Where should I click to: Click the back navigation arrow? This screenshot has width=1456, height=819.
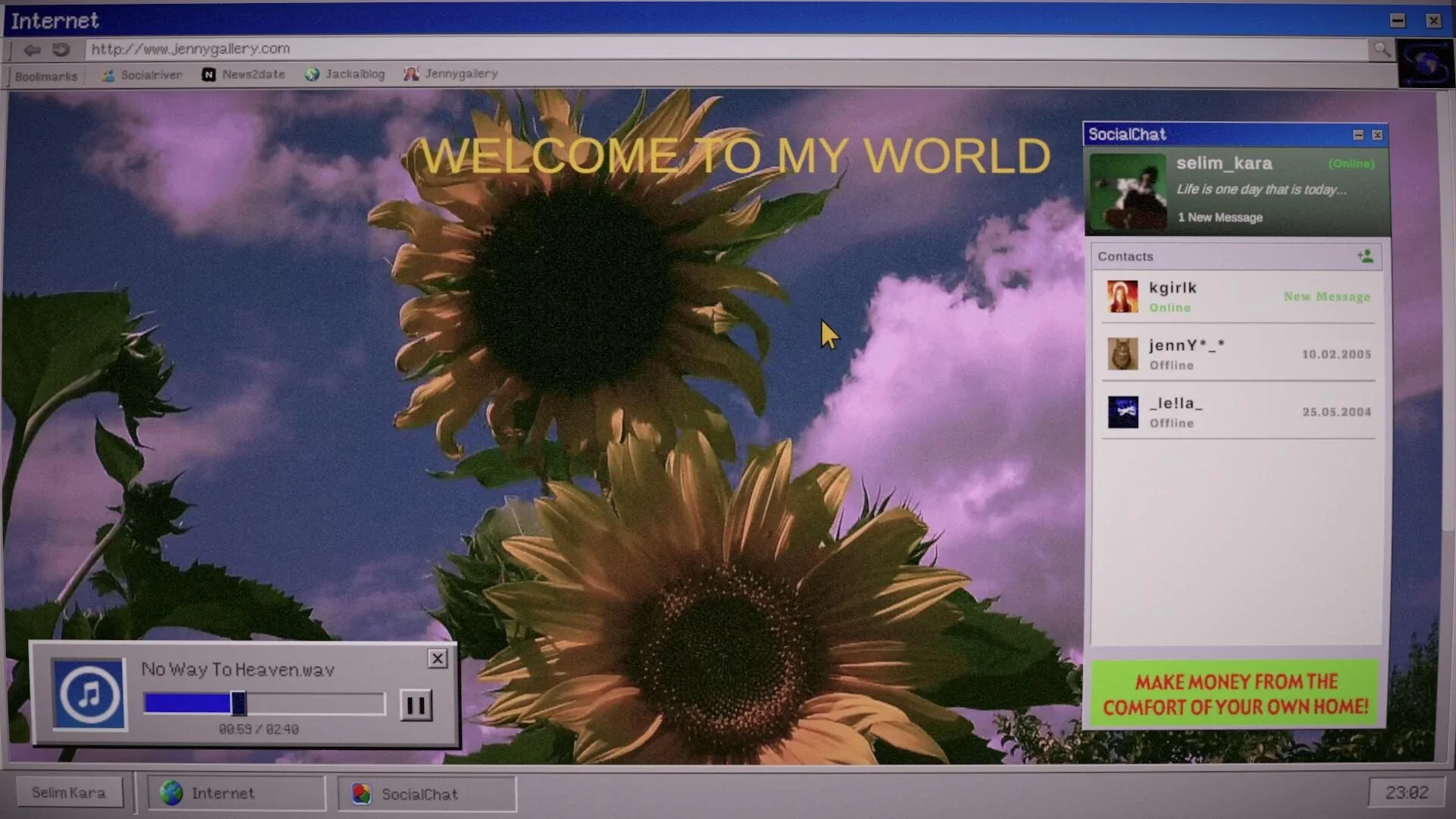[x=32, y=49]
